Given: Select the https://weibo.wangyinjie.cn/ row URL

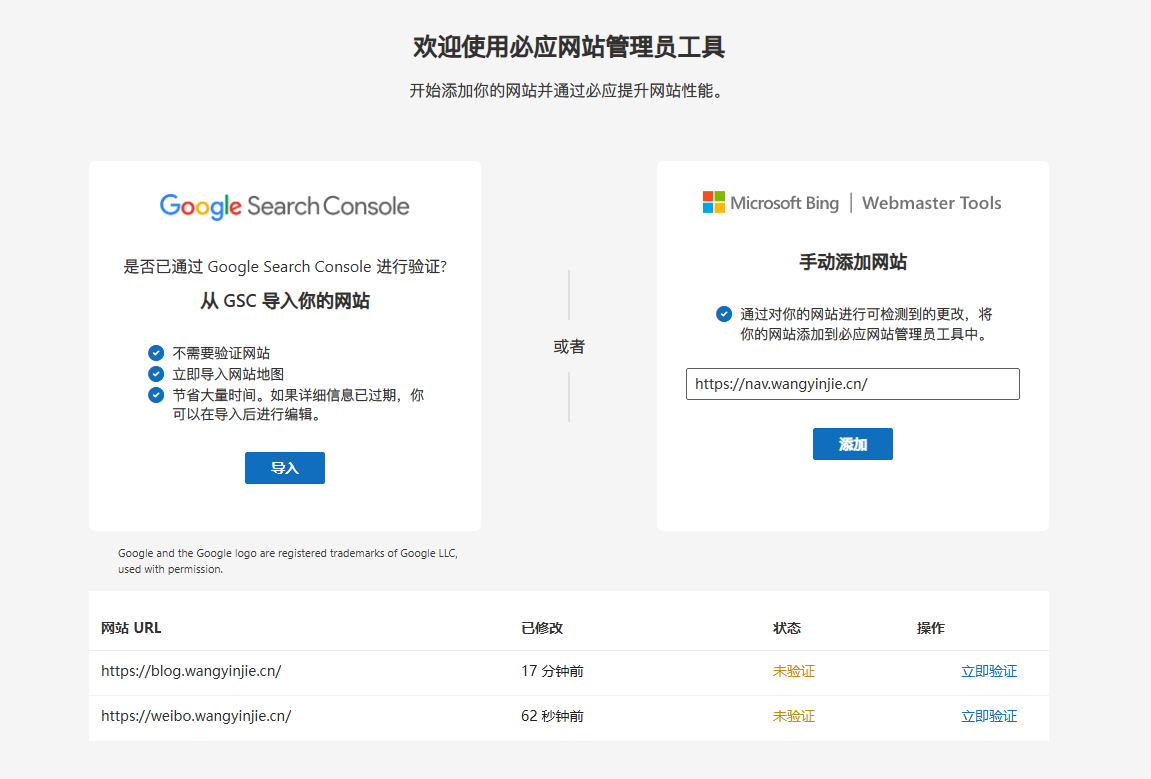Looking at the screenshot, I should [x=196, y=717].
